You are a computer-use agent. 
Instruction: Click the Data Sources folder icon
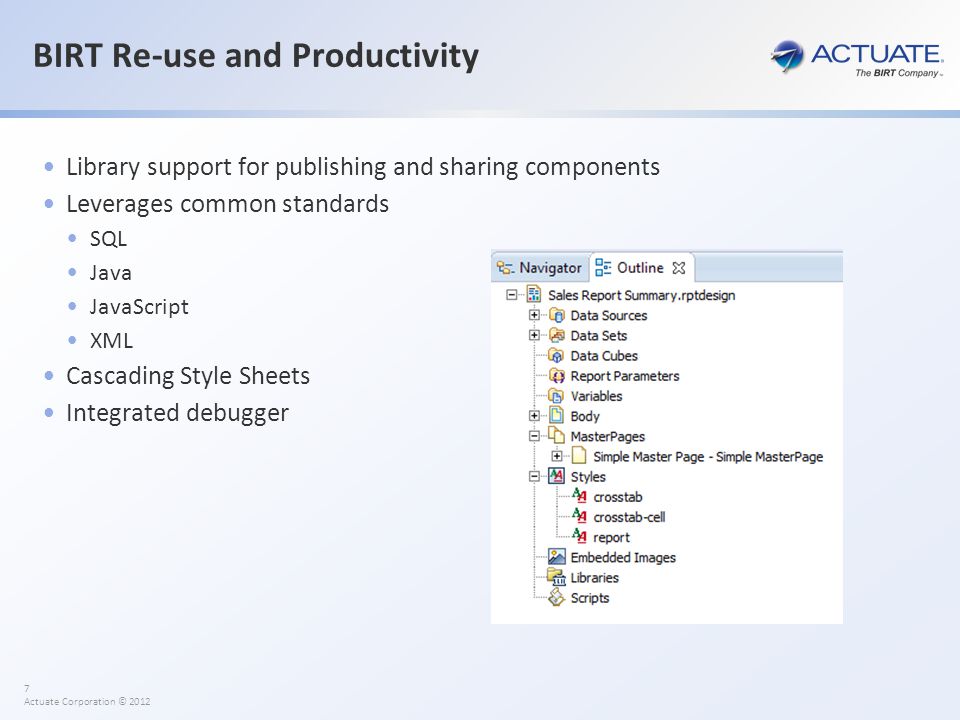pos(557,315)
